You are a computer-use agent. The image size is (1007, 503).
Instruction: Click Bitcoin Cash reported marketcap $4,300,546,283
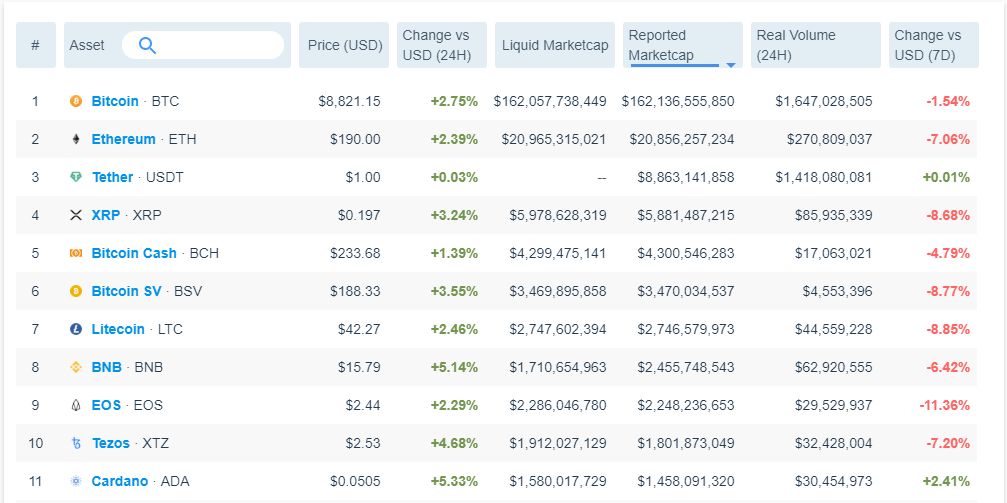pyautogui.click(x=686, y=253)
